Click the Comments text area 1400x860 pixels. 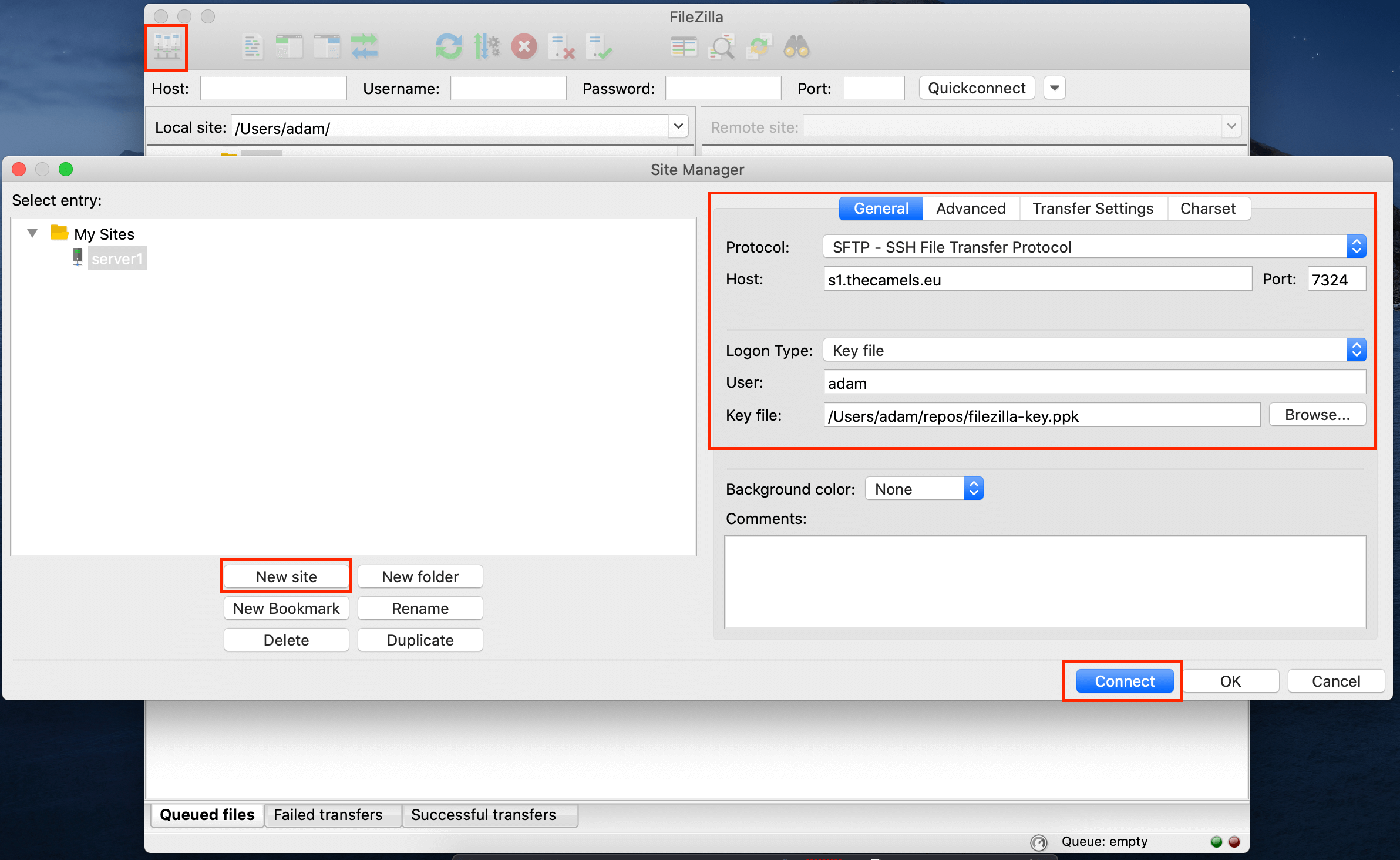tap(1045, 582)
